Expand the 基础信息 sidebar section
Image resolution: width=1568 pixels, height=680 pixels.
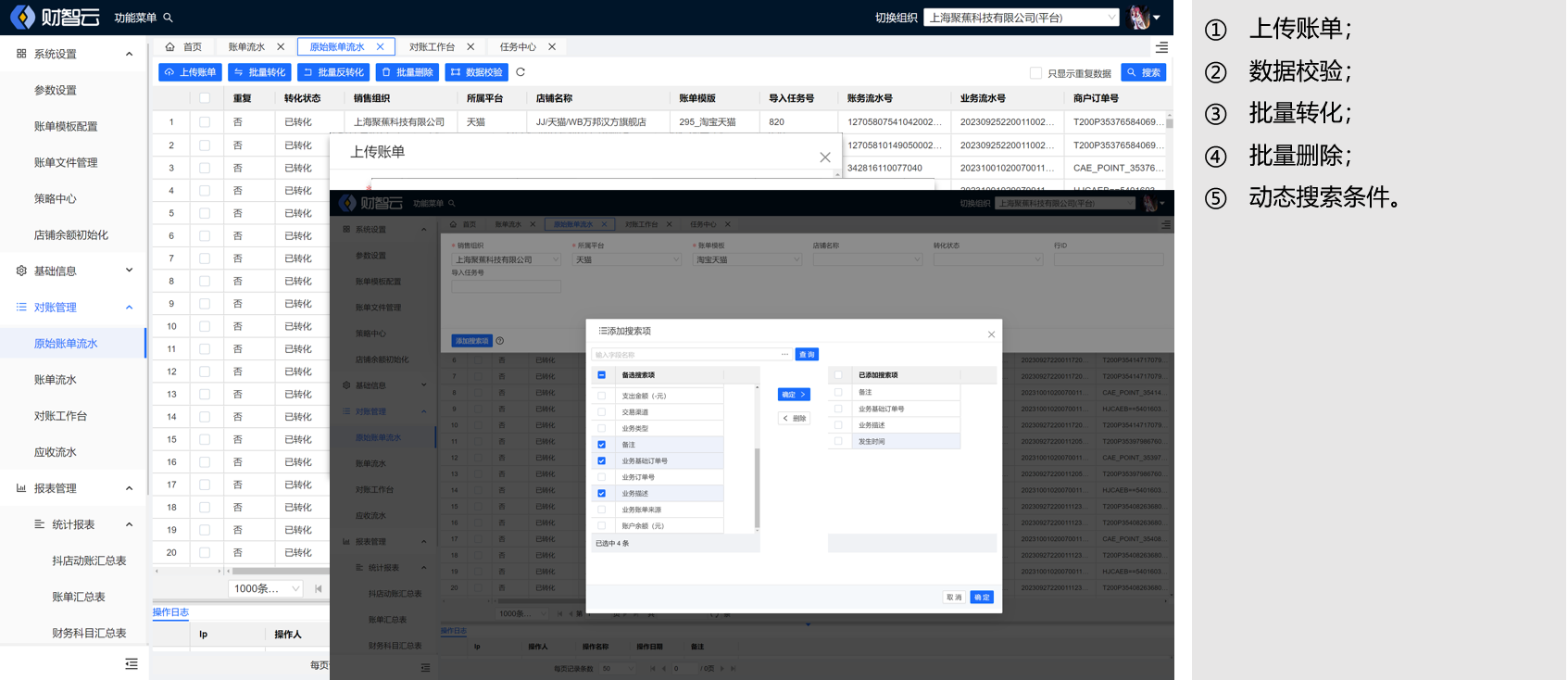pyautogui.click(x=73, y=271)
